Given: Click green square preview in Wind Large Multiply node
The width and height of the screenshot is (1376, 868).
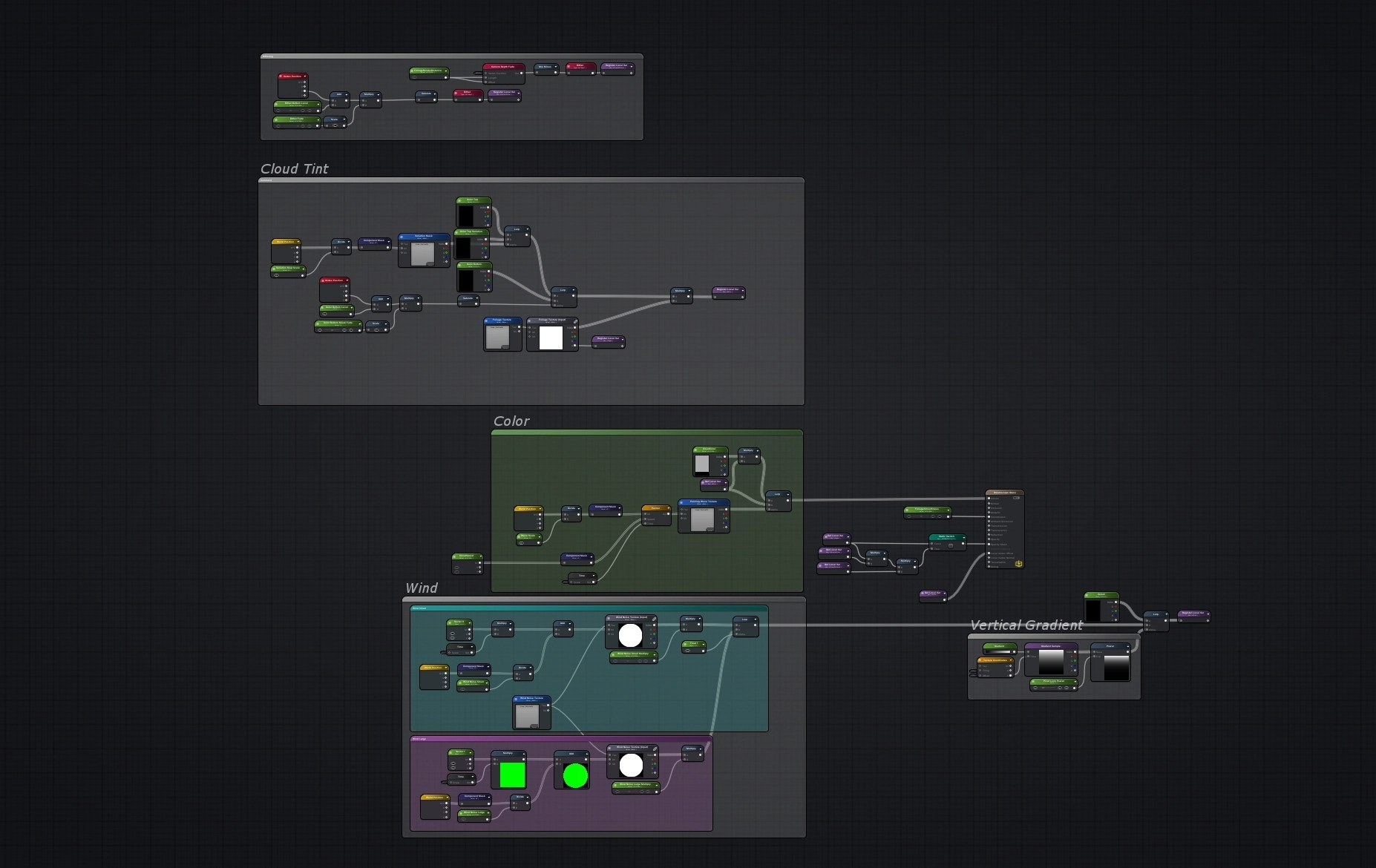Looking at the screenshot, I should (x=512, y=775).
